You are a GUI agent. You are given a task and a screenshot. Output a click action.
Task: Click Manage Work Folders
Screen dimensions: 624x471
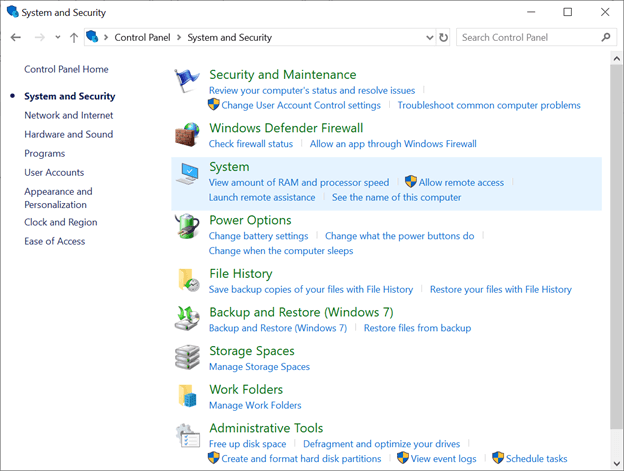(255, 405)
